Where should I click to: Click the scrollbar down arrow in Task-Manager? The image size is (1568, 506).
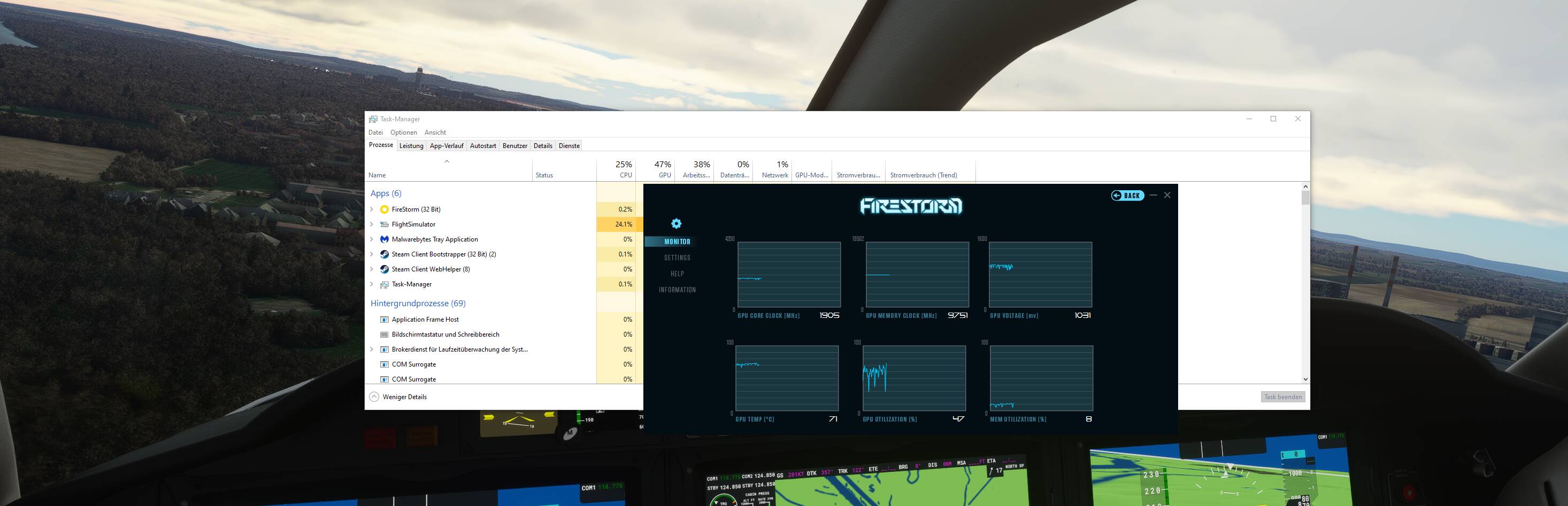pyautogui.click(x=1305, y=379)
